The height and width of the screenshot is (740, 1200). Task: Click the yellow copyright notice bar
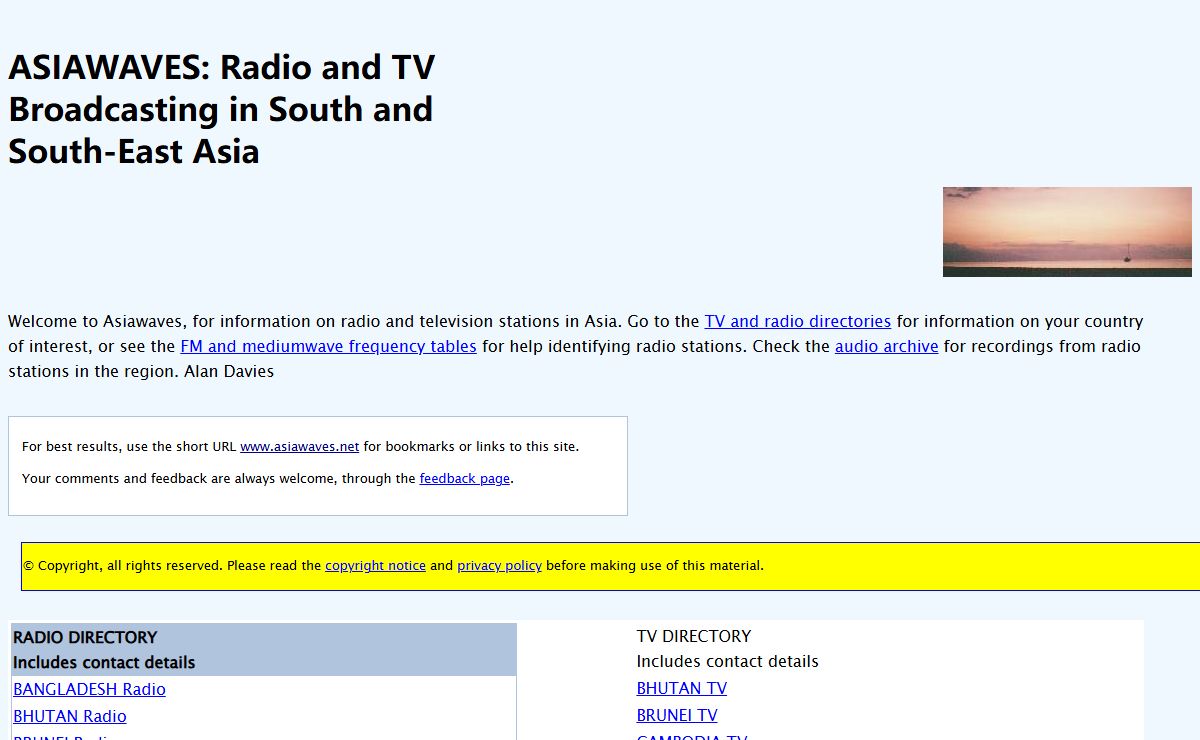click(x=900, y=566)
